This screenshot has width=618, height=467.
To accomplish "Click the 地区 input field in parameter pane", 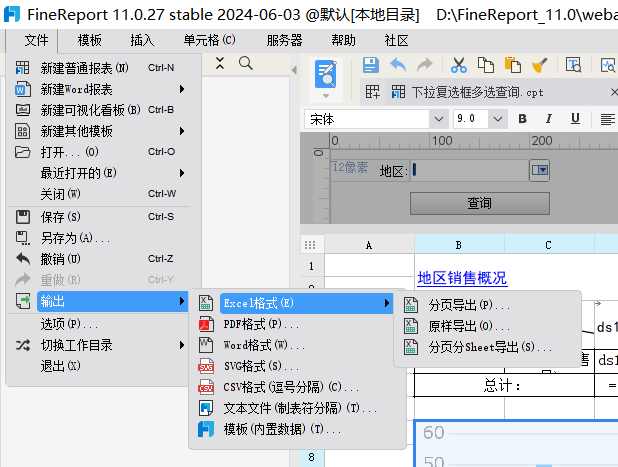I will click(x=469, y=170).
